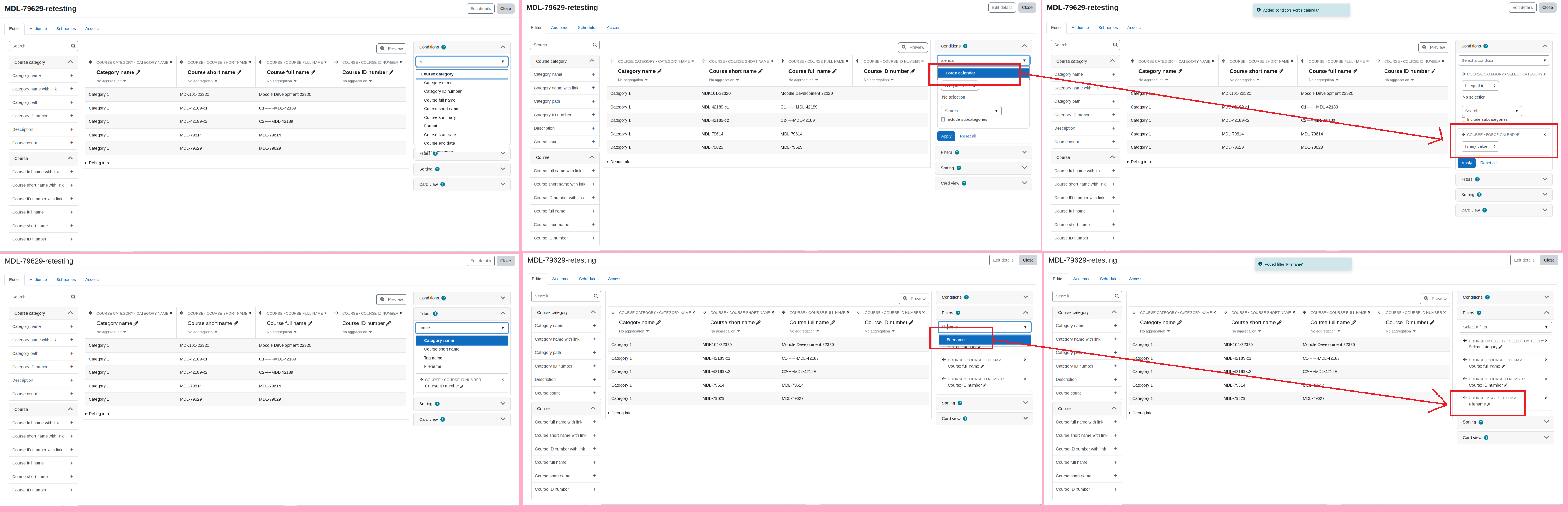Remove Select category condition in 'Added condition' screenshot
Image resolution: width=1568 pixels, height=512 pixels.
(1545, 74)
